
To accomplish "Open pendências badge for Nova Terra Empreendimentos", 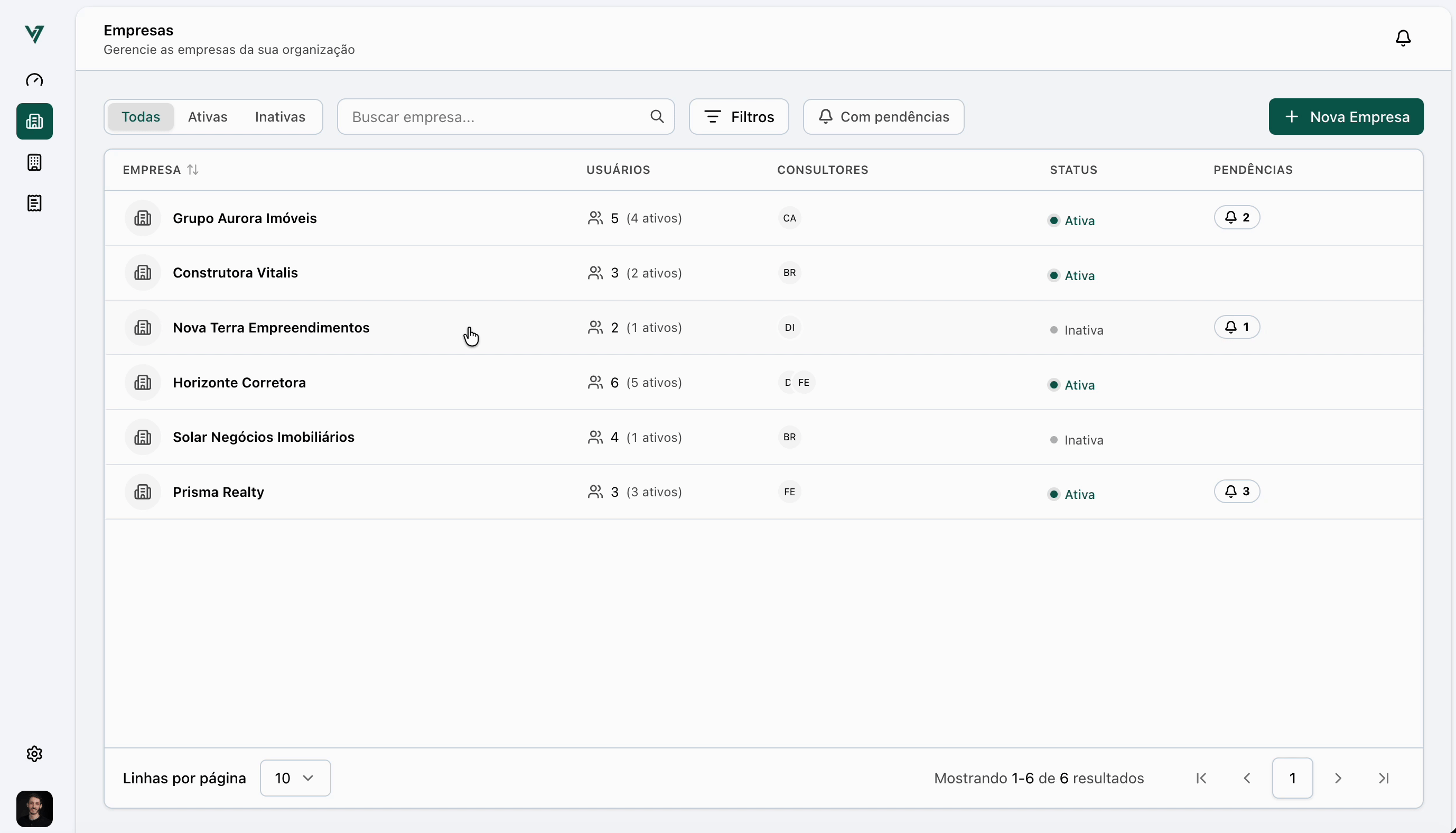I will (x=1237, y=327).
